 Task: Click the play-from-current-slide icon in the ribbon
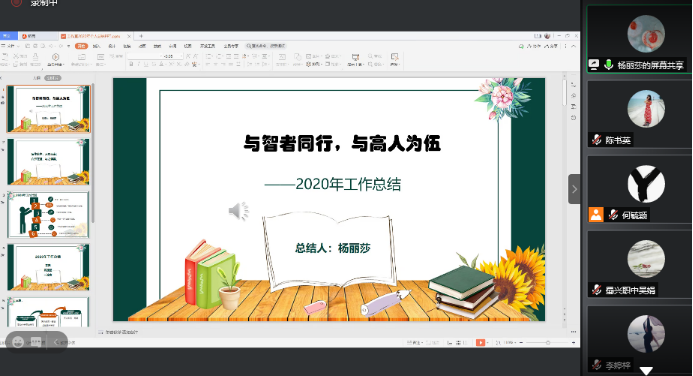pyautogui.click(x=55, y=57)
